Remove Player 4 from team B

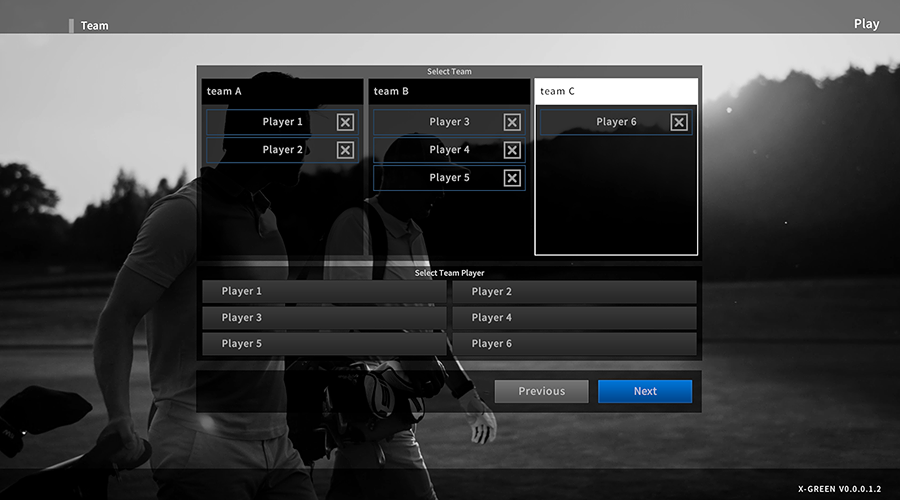point(512,150)
